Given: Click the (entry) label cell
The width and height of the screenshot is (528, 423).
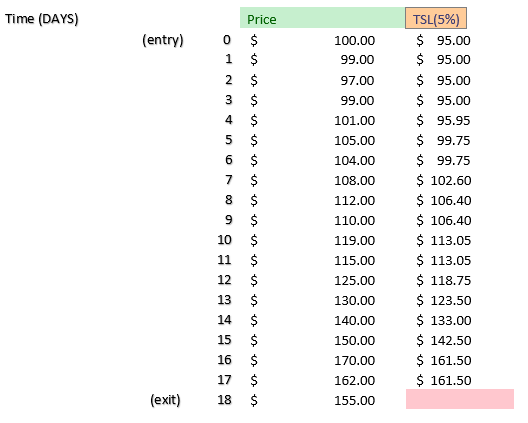Looking at the screenshot, I should point(163,40).
